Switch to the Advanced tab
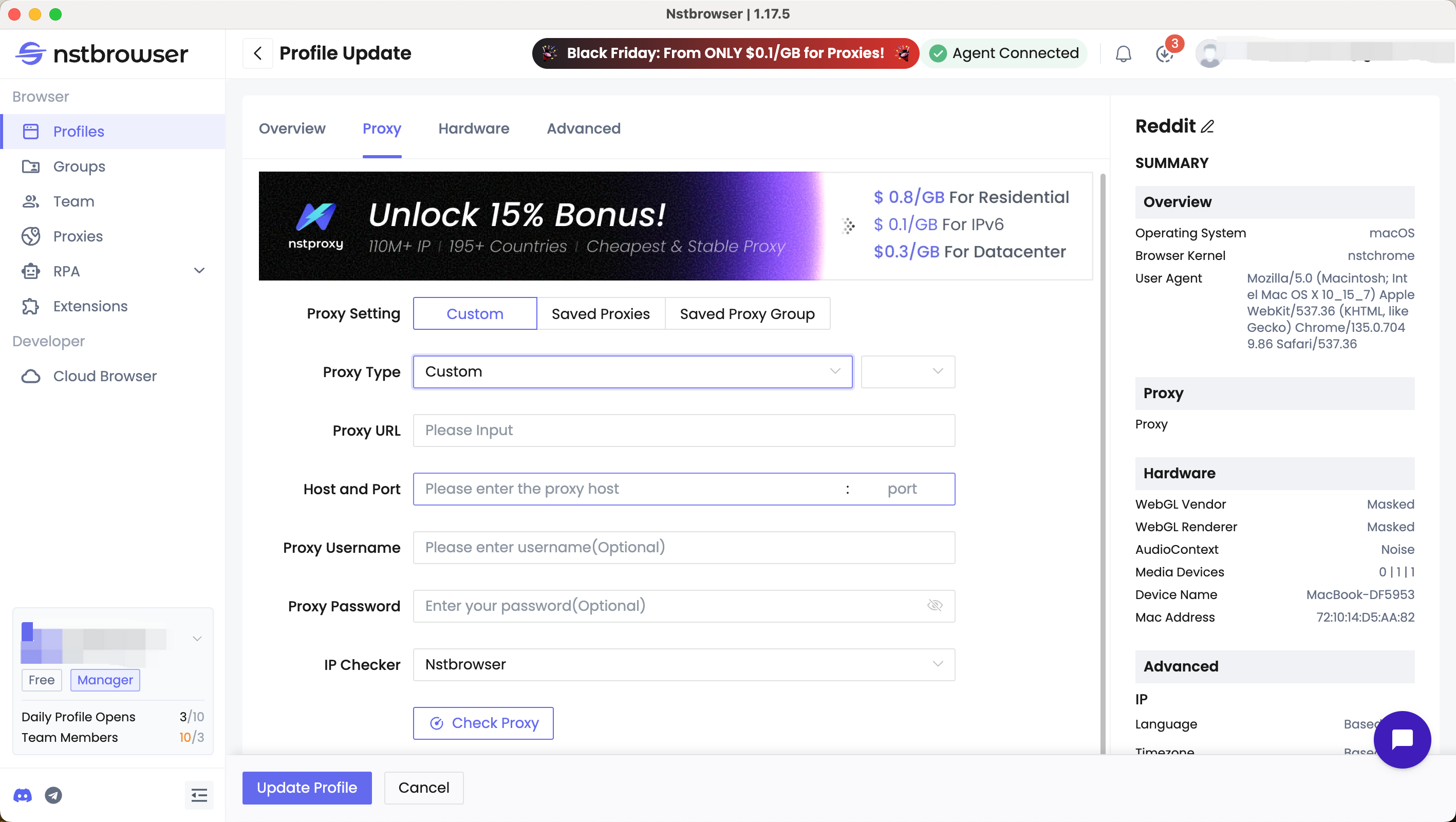Screen dimensions: 1456x822 pyautogui.click(x=583, y=128)
